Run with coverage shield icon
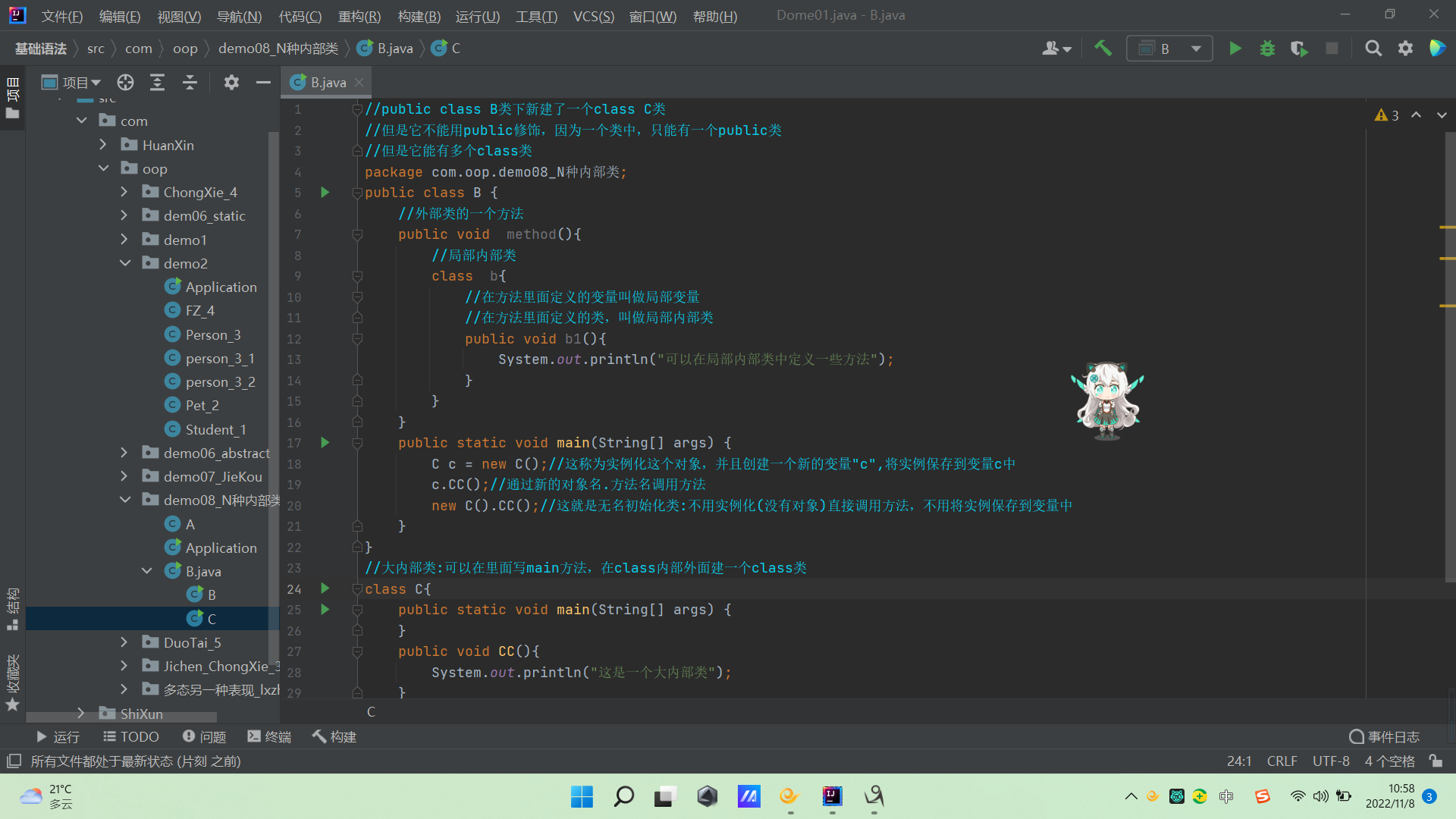 click(x=1299, y=49)
